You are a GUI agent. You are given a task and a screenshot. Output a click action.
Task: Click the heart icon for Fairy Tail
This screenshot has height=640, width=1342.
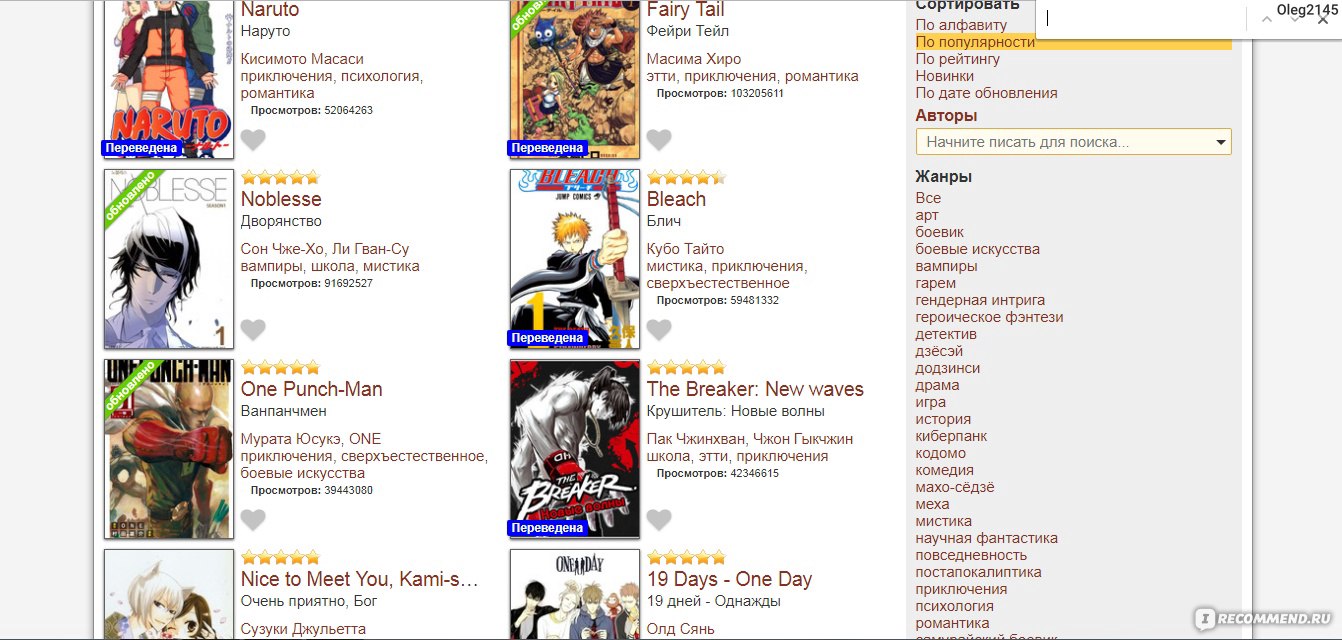pyautogui.click(x=659, y=140)
